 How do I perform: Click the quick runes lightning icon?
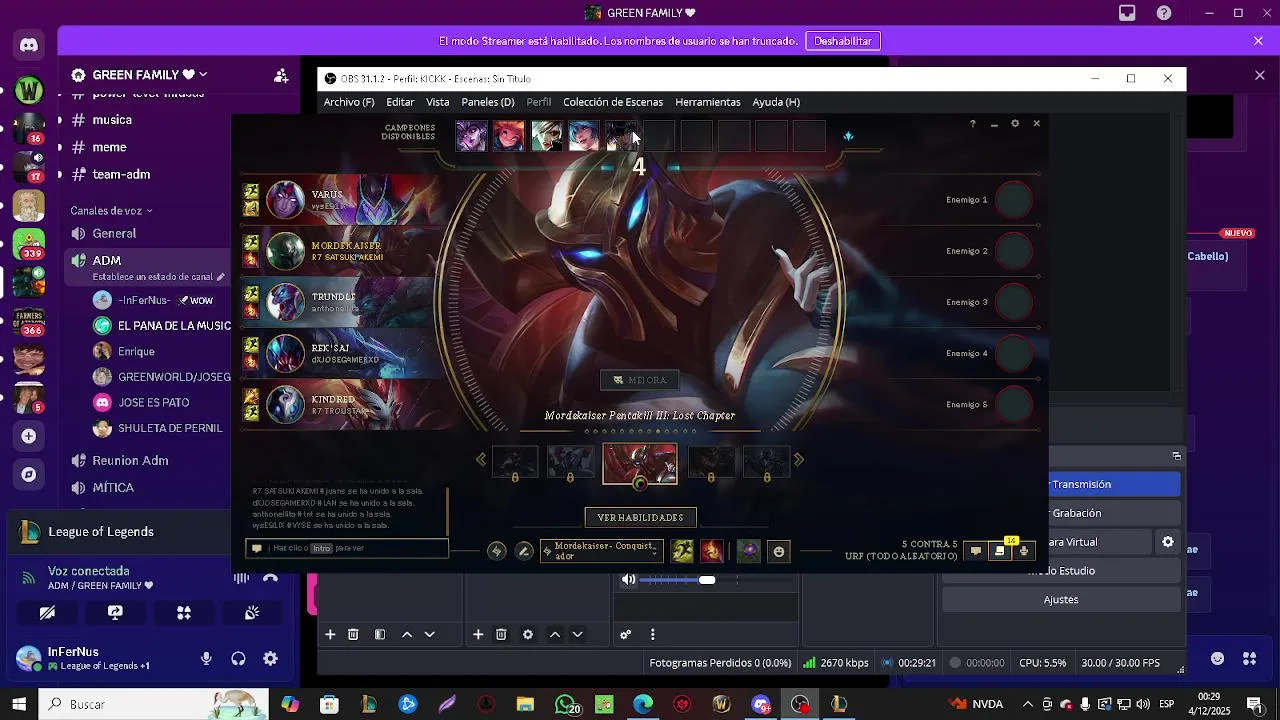[496, 551]
